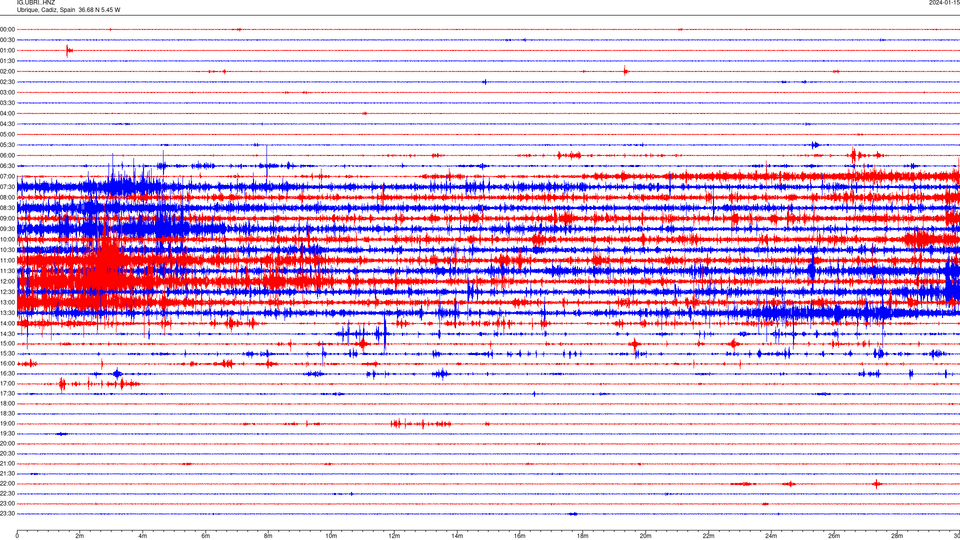960x540 pixels.
Task: Click the "10m" minute axis label
Action: pos(331,536)
